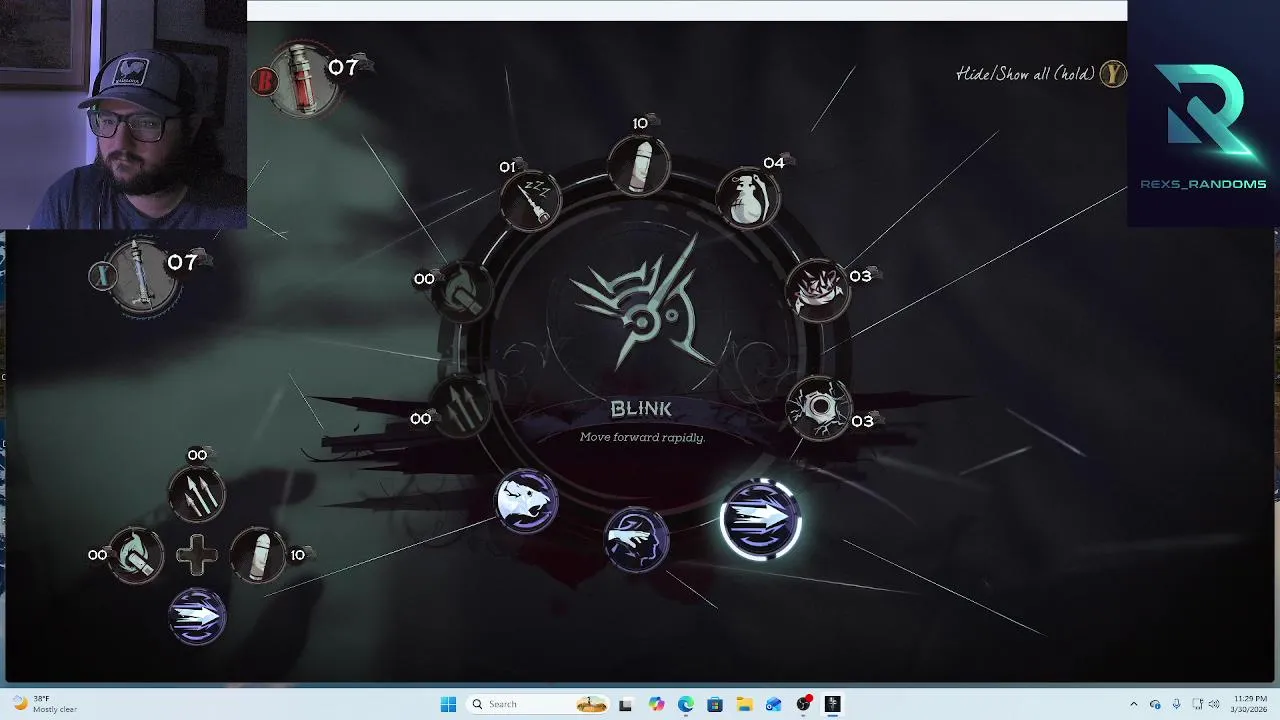
Task: Click the 07 count beside Piero's remedy
Action: pos(182,262)
